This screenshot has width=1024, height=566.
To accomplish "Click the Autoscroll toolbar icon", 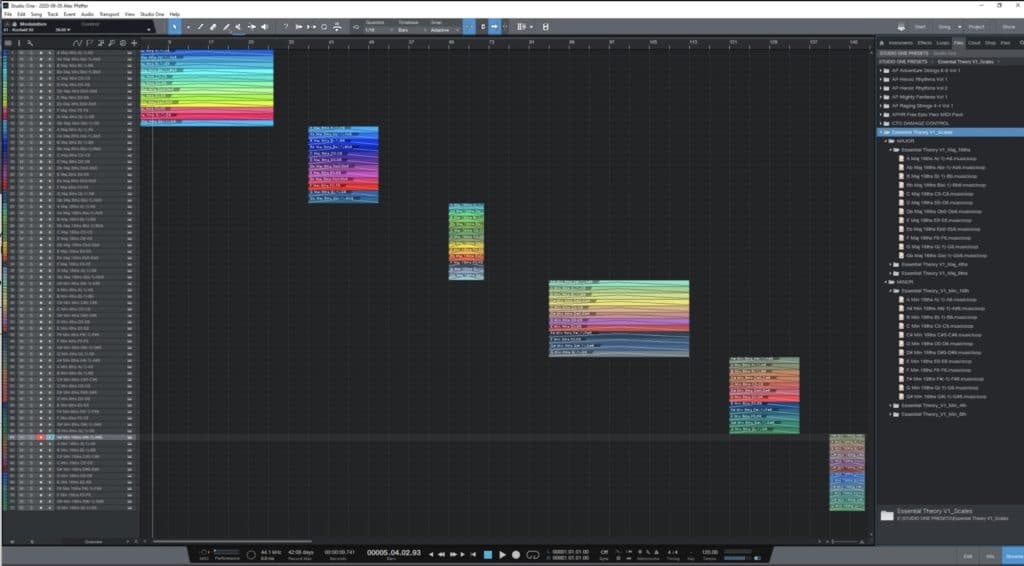I will pos(494,27).
